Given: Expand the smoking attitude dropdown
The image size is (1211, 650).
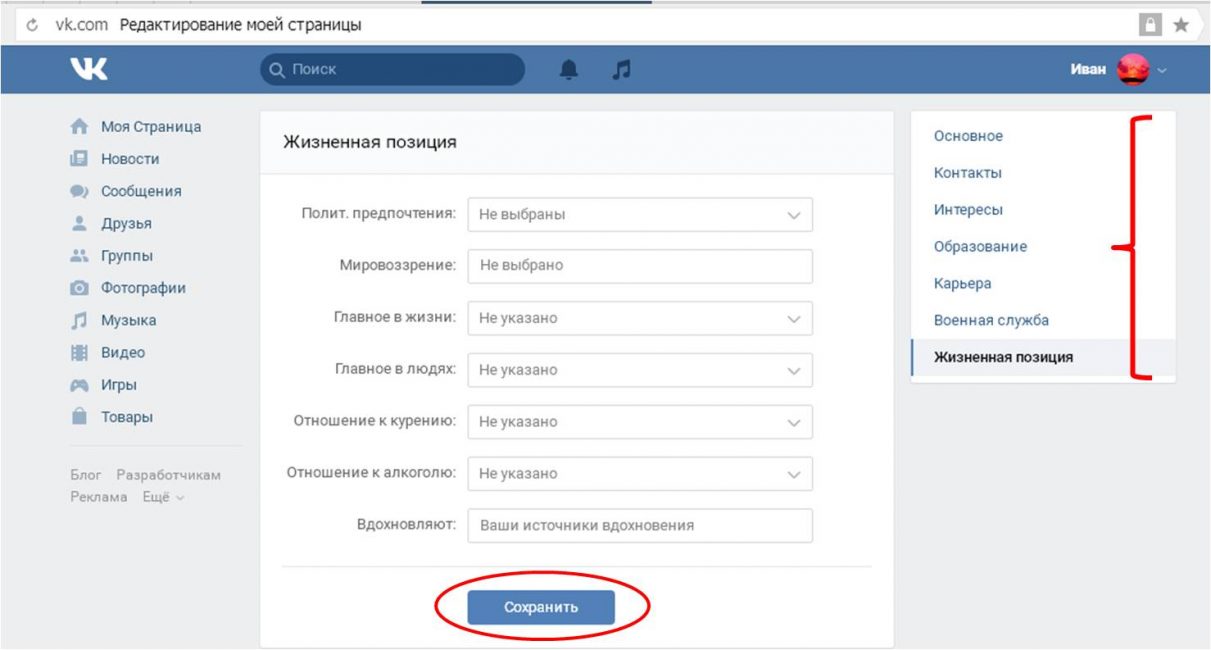Looking at the screenshot, I should [x=640, y=422].
